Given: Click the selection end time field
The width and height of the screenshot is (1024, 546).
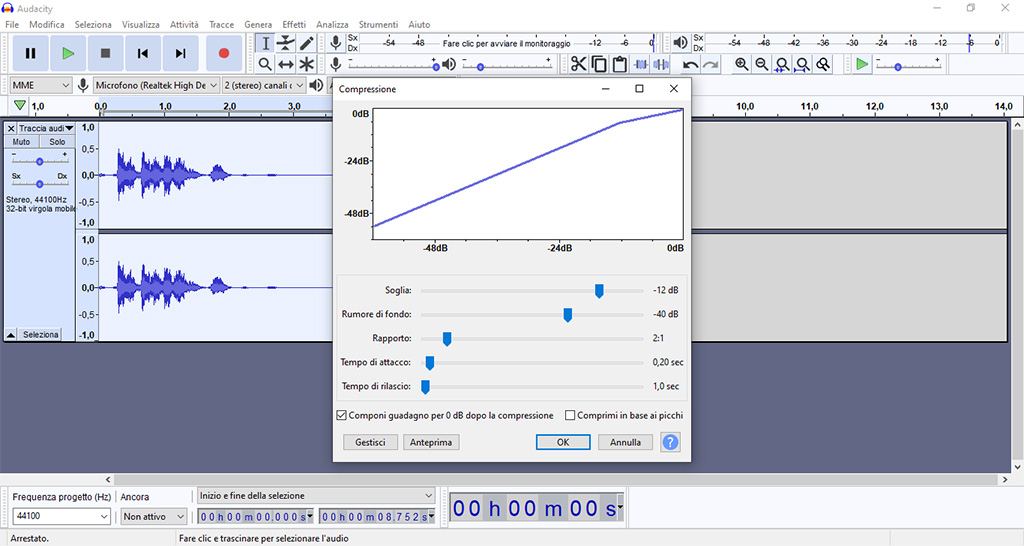Looking at the screenshot, I should coord(377,517).
